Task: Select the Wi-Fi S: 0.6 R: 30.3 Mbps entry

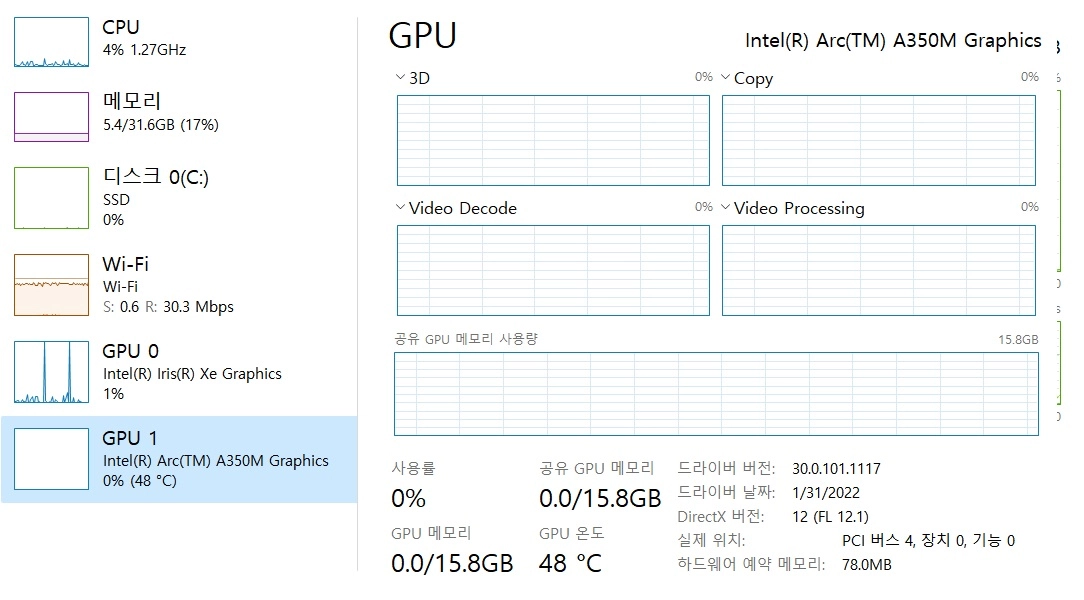Action: pos(180,285)
